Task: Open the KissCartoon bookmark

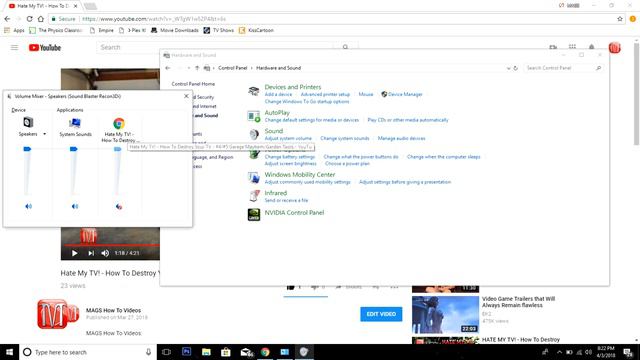Action: click(x=256, y=30)
